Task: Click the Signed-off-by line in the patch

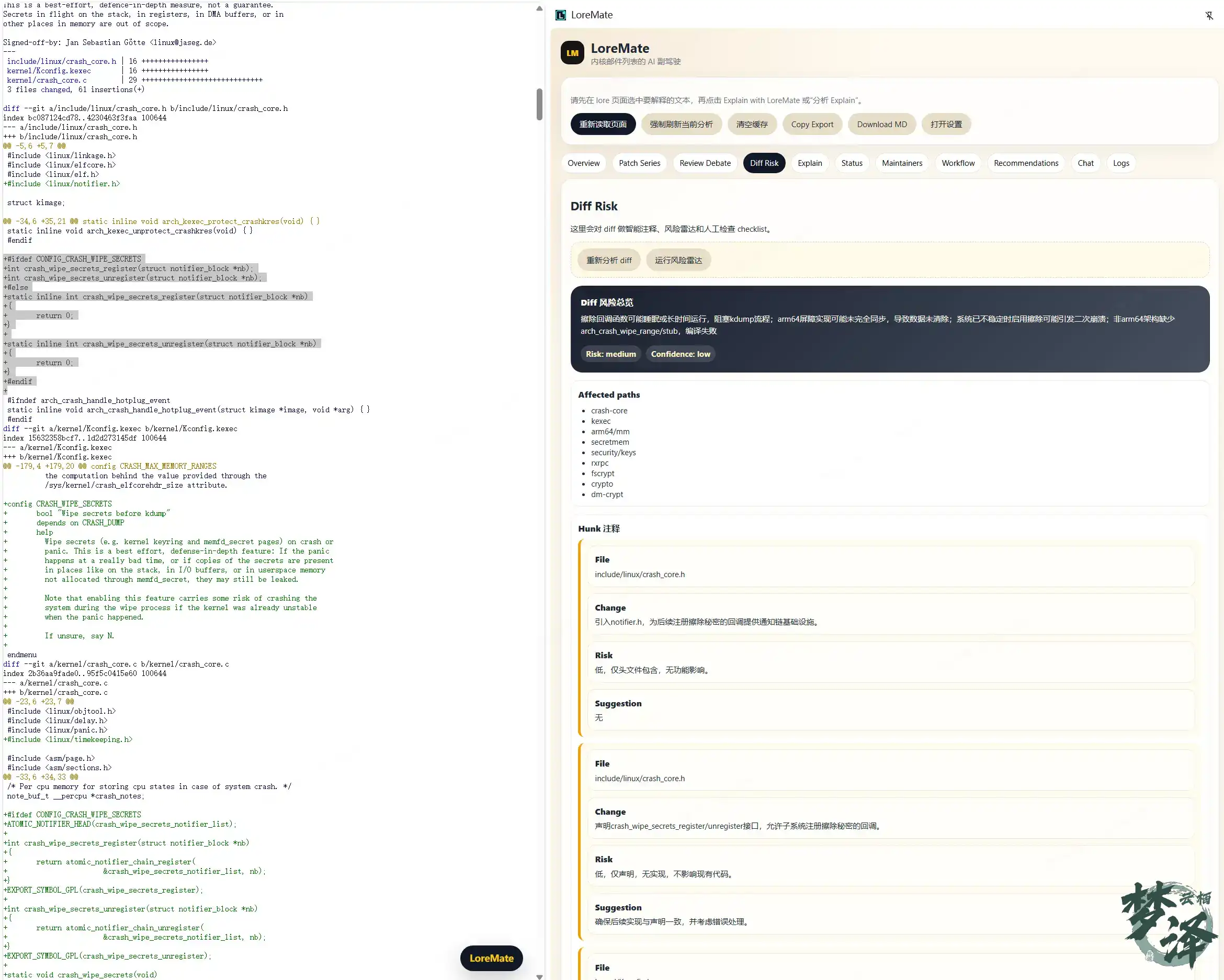Action: (109, 42)
